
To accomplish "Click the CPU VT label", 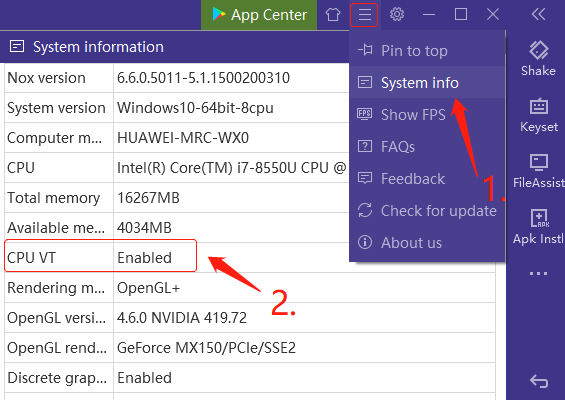I will click(31, 258).
